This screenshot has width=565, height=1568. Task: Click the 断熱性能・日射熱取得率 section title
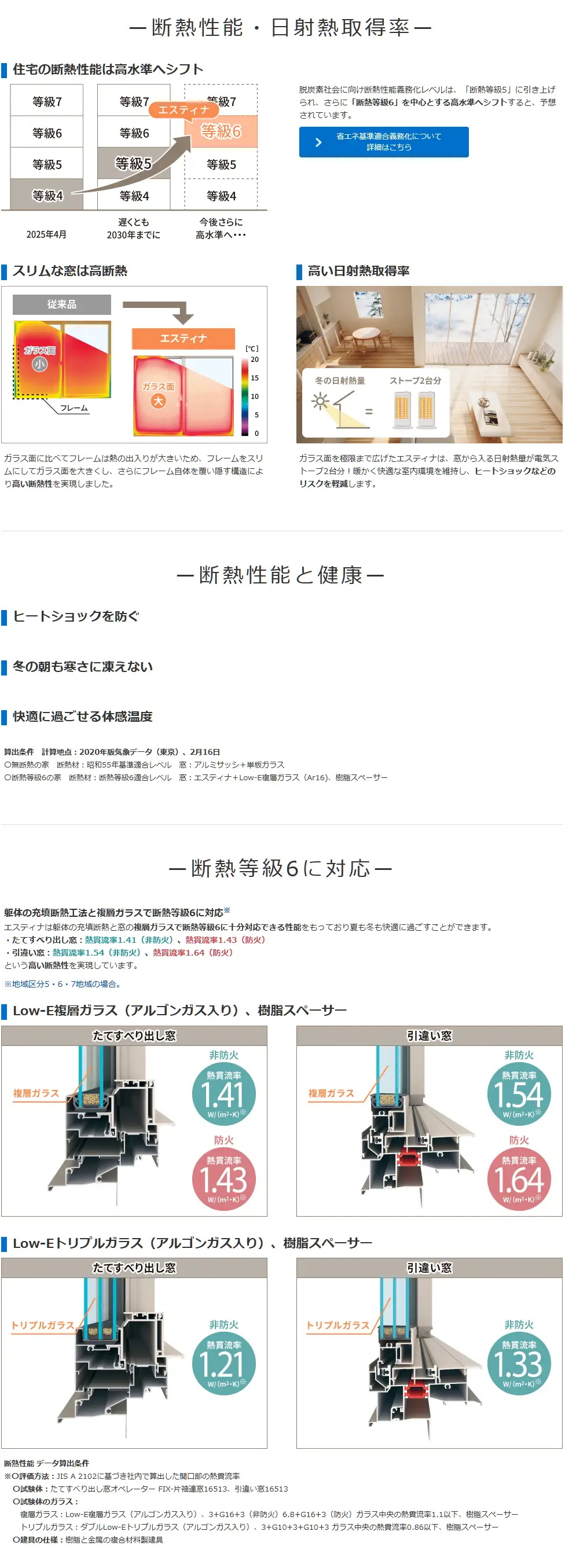tap(281, 27)
